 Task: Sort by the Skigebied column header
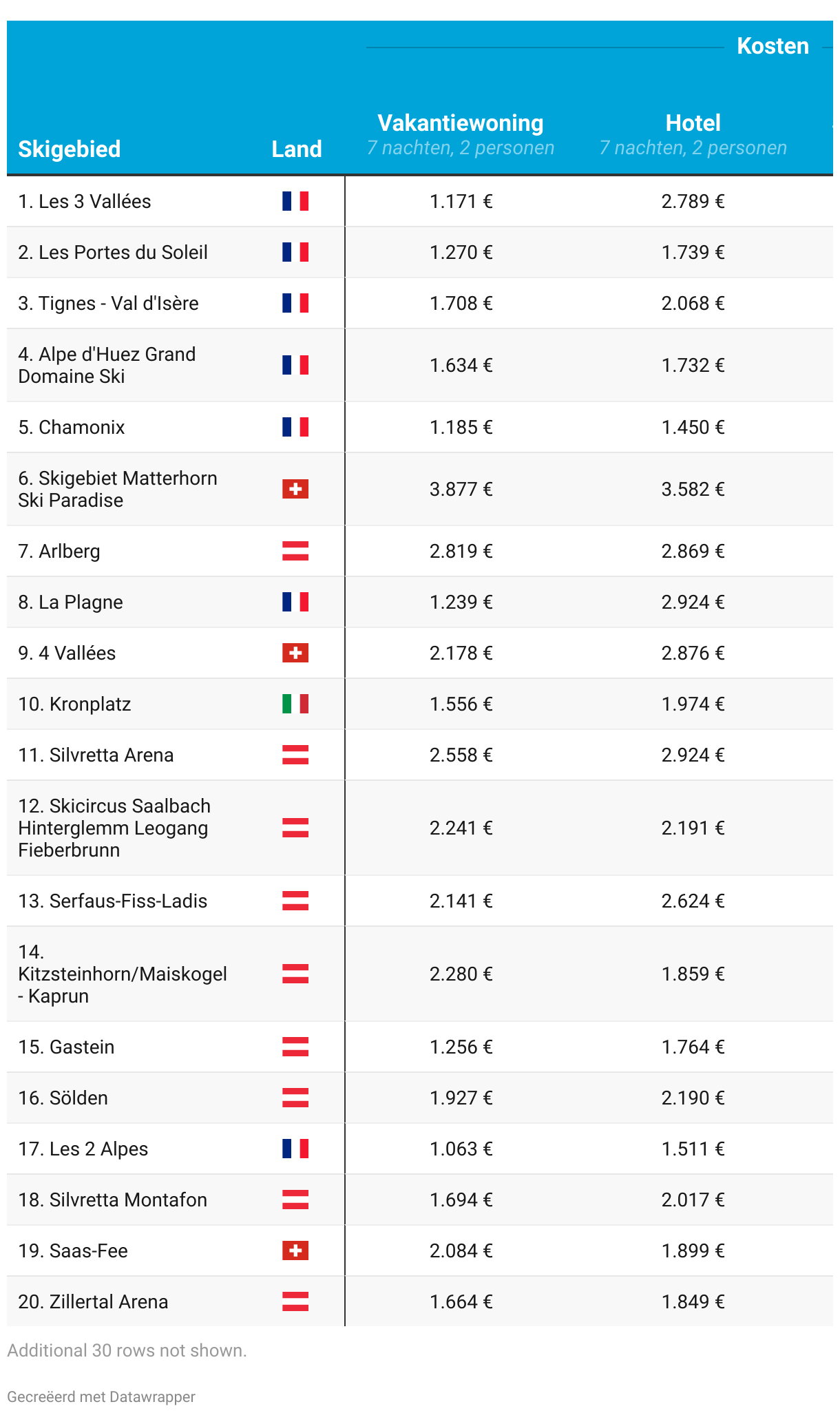(x=70, y=149)
